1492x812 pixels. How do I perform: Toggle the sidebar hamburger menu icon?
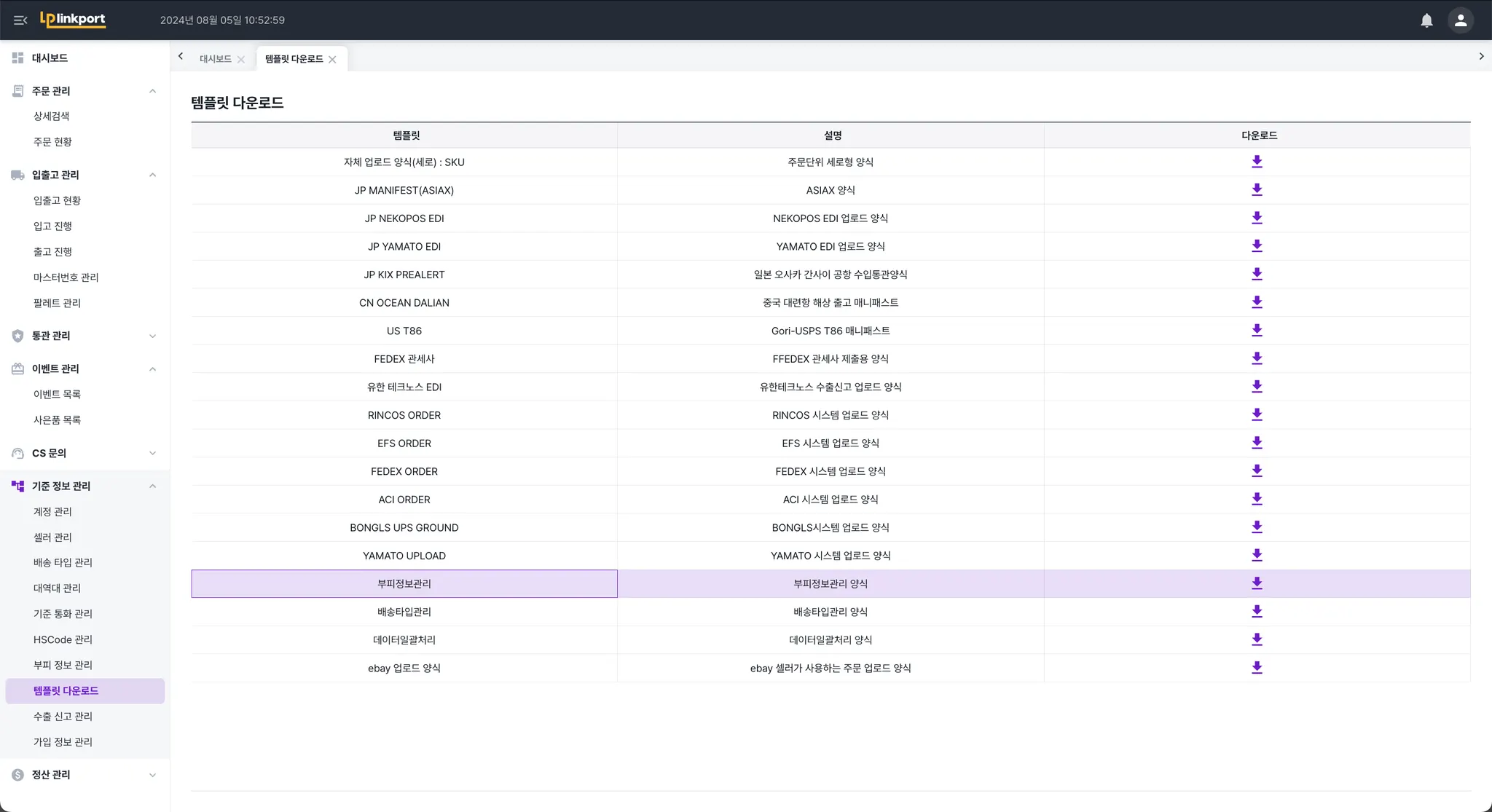20,20
